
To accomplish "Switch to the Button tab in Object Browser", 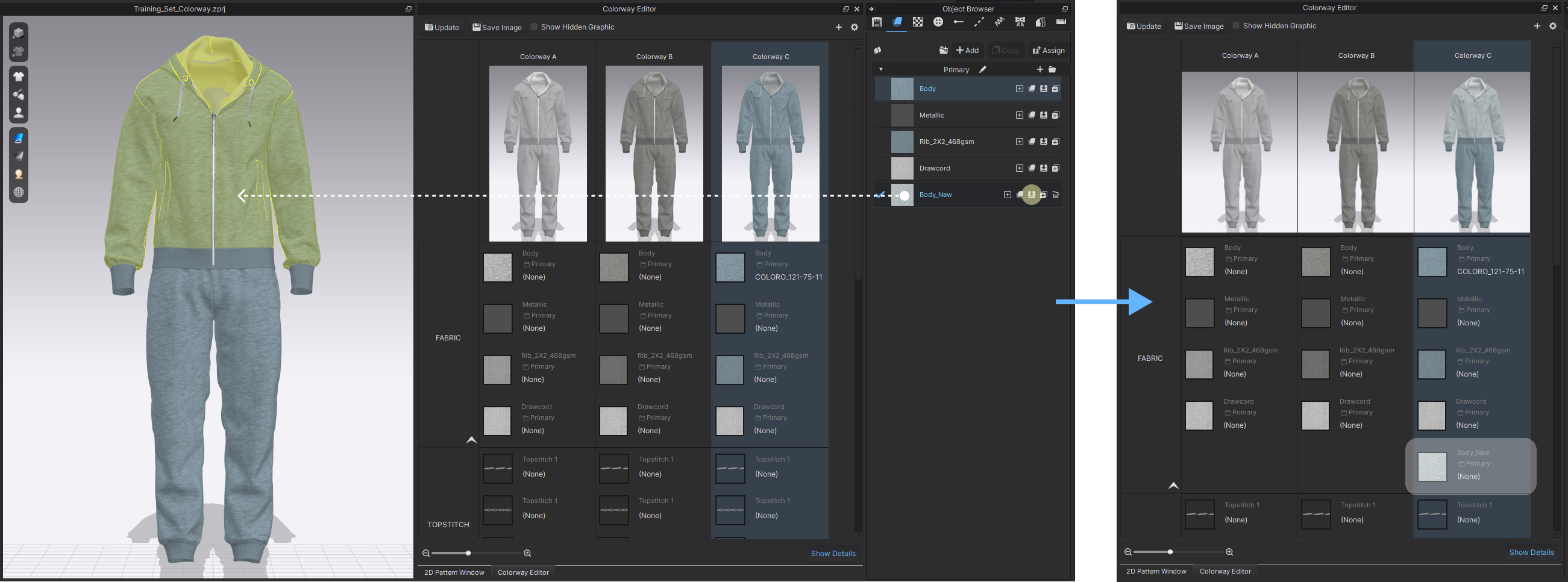I will pos(938,22).
